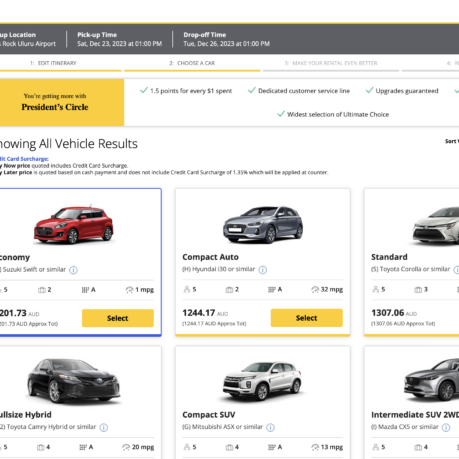This screenshot has width=459, height=459.
Task: Open info icon for Mazda CX5
Action: [x=446, y=427]
